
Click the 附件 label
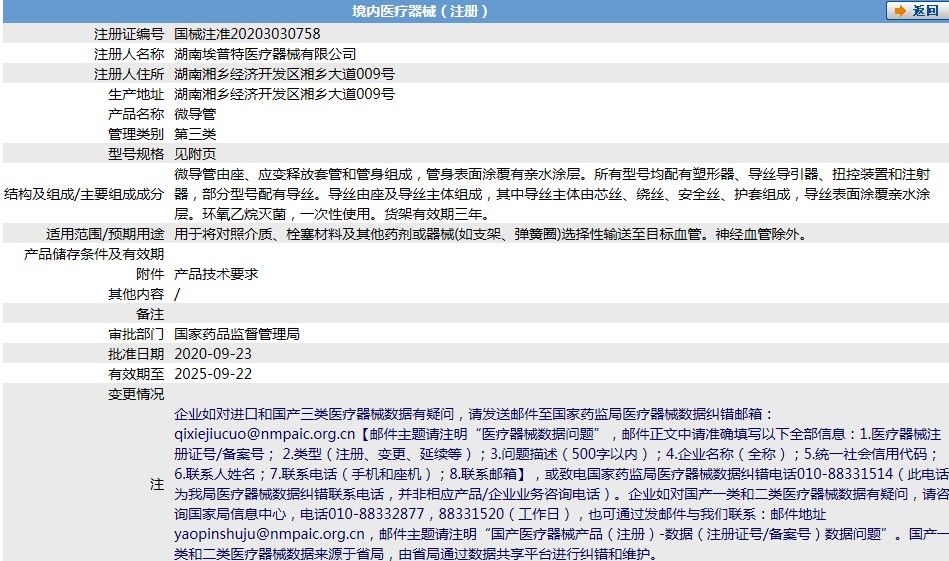(x=150, y=274)
